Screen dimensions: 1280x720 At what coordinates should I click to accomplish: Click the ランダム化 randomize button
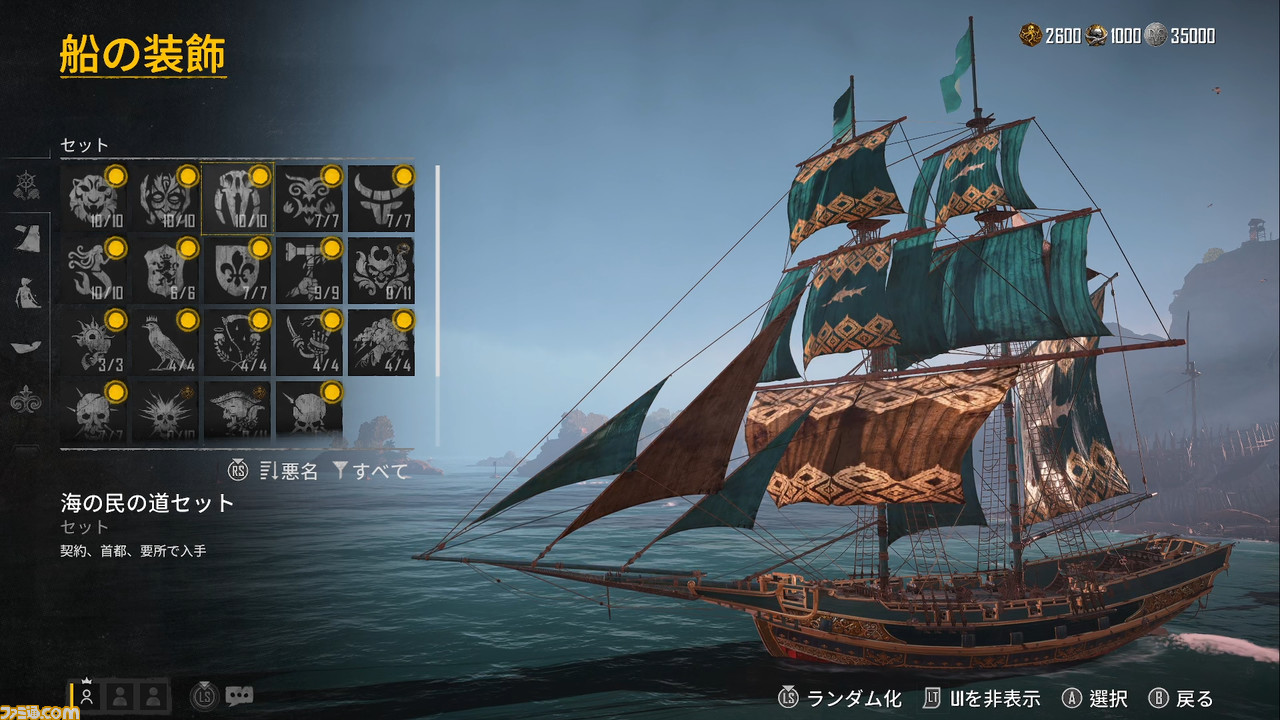(x=840, y=698)
